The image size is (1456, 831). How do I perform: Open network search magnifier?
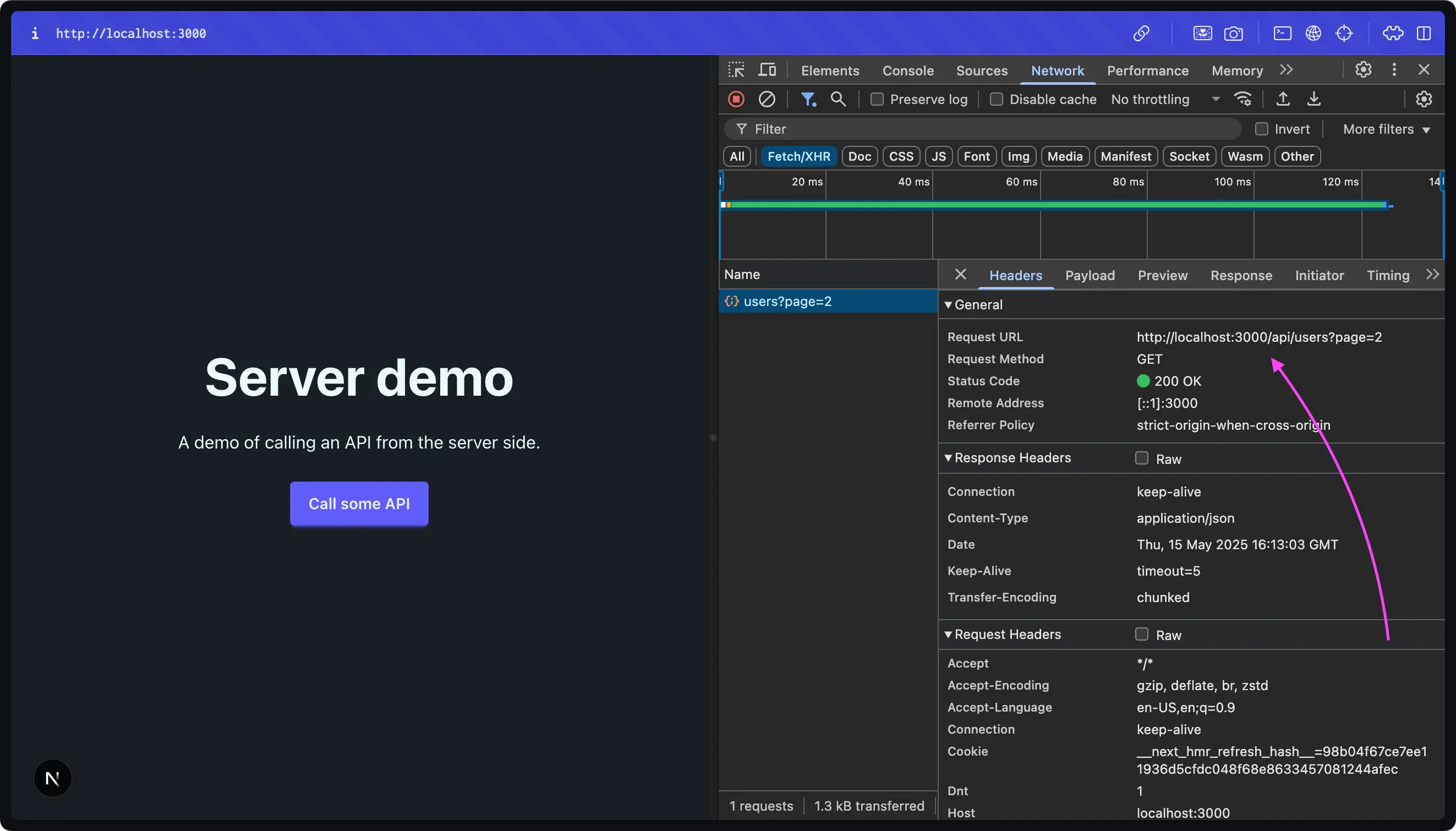point(838,99)
